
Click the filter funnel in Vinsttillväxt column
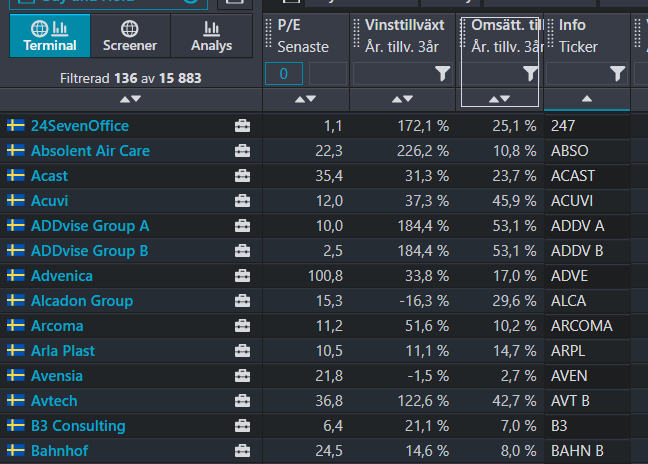click(x=442, y=74)
